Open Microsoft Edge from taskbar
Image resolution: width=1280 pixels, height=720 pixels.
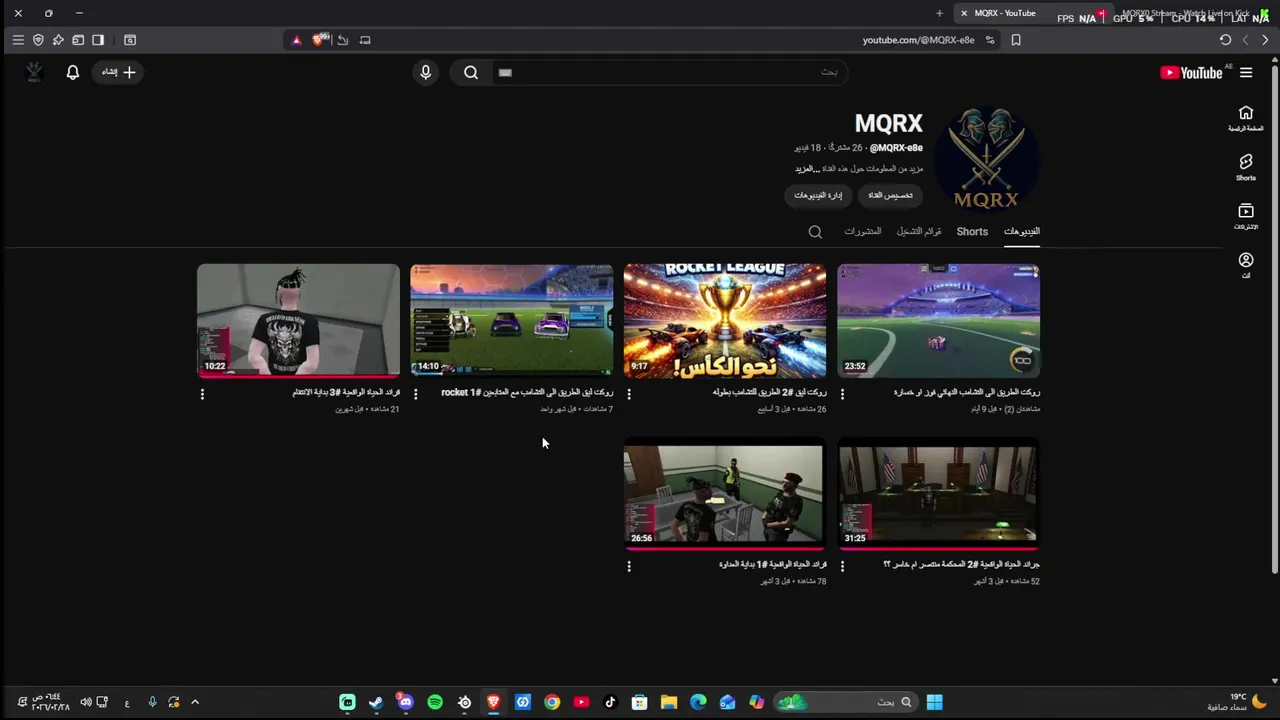[x=698, y=702]
